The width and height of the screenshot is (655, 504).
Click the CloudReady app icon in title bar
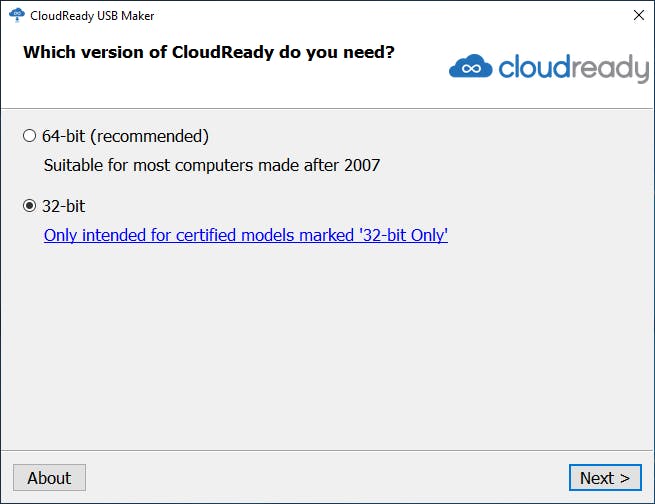tap(15, 16)
